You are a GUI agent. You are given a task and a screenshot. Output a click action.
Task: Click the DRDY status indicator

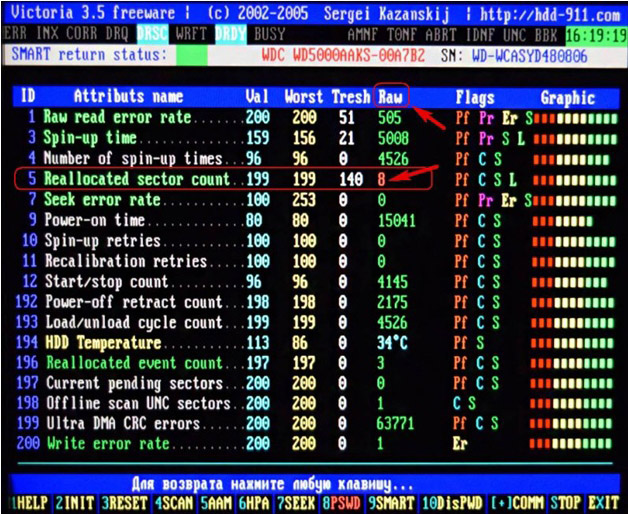pos(229,33)
